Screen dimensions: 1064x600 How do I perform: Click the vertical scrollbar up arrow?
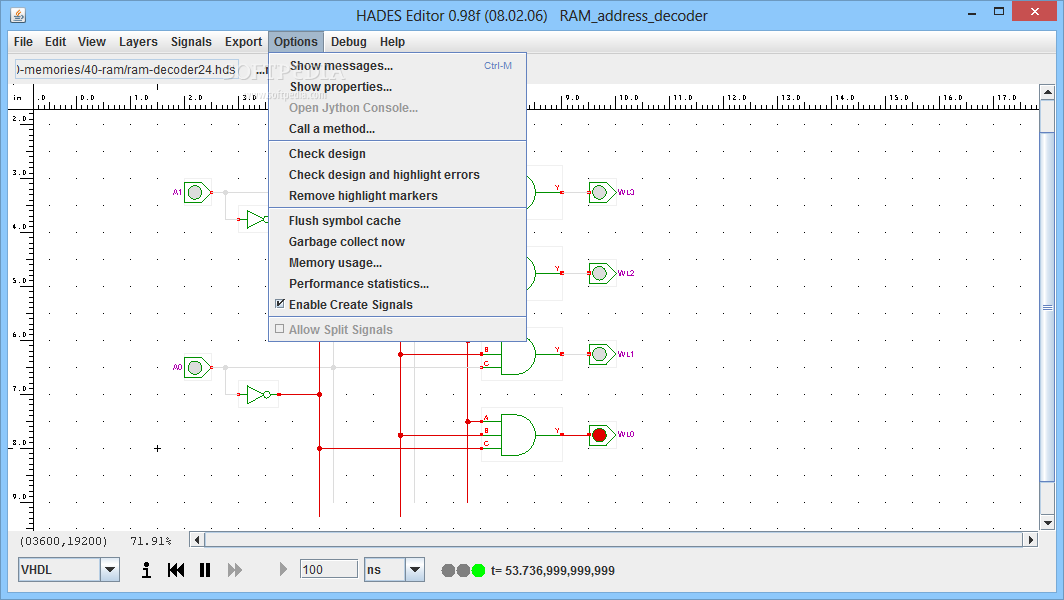pos(1047,92)
